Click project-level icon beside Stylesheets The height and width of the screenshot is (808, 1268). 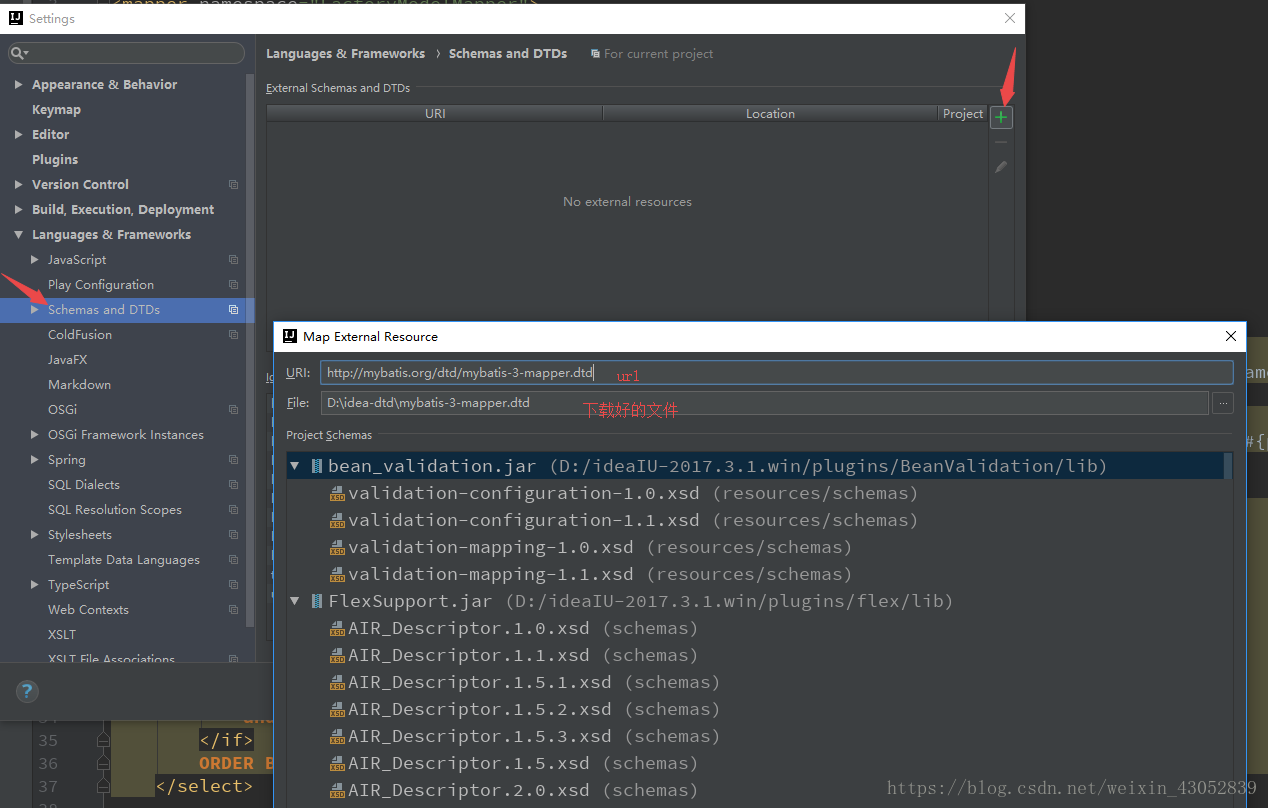[x=233, y=535]
